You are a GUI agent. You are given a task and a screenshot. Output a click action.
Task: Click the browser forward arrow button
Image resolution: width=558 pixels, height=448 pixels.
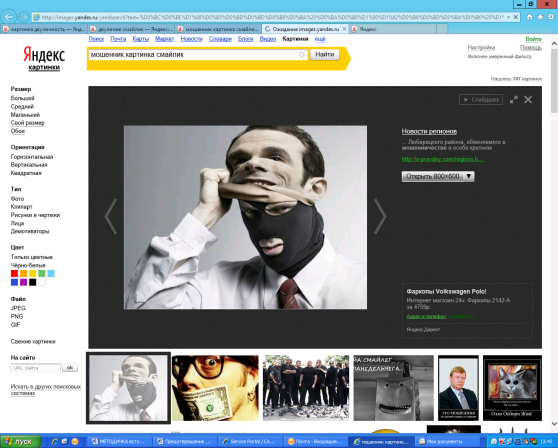(24, 17)
